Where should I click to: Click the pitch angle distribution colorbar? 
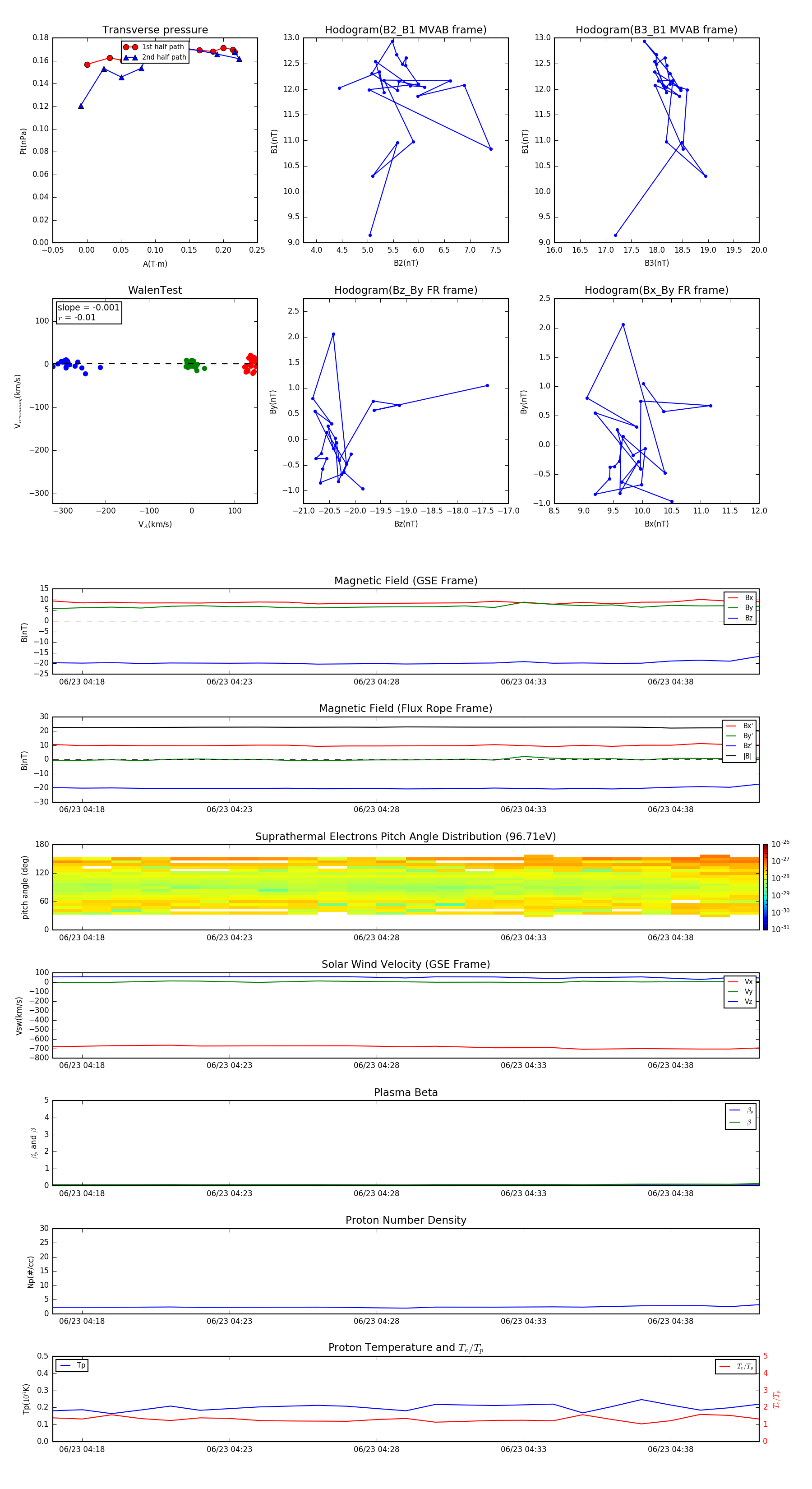click(765, 887)
